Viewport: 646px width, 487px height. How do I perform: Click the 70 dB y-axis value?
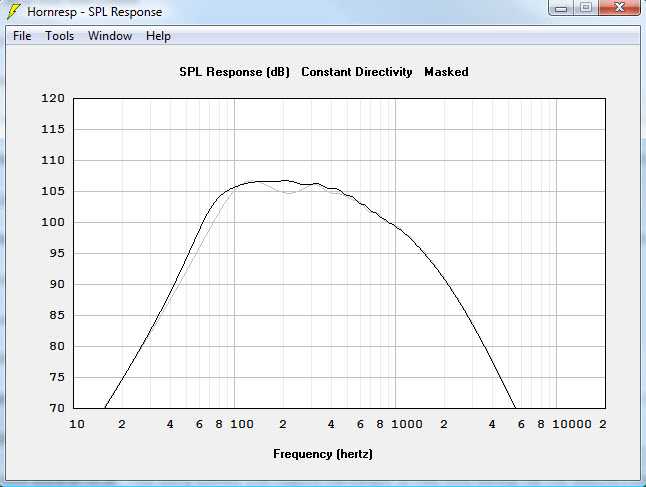pyautogui.click(x=57, y=408)
